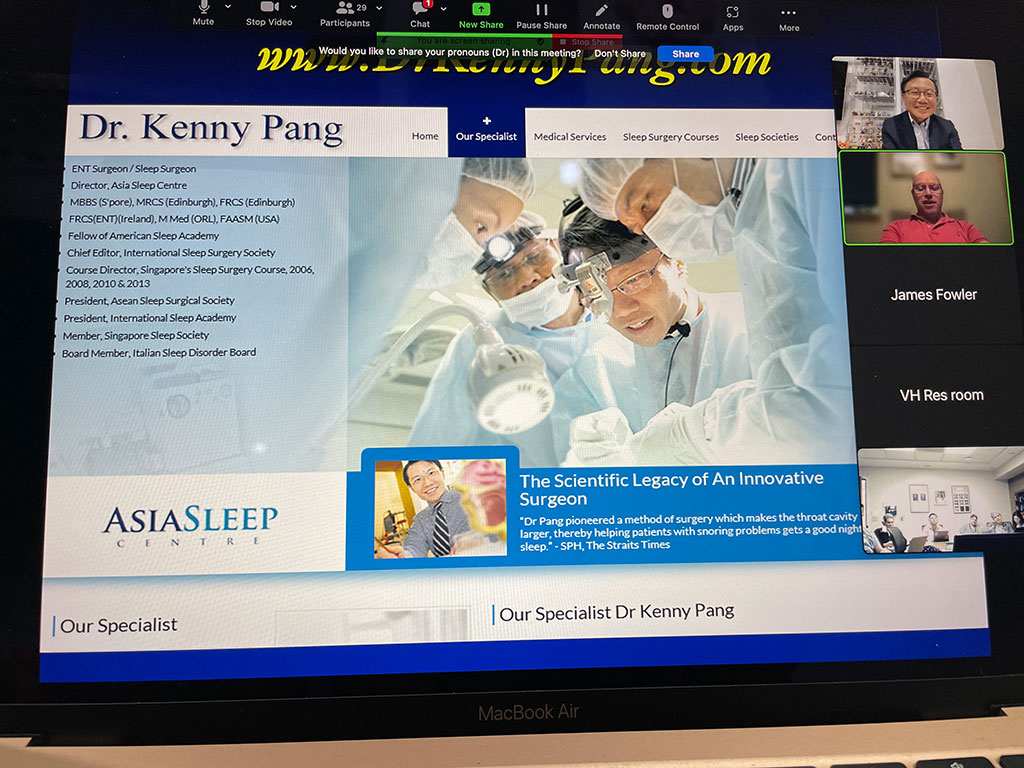Click the Remote Control mouse icon

pyautogui.click(x=667, y=11)
